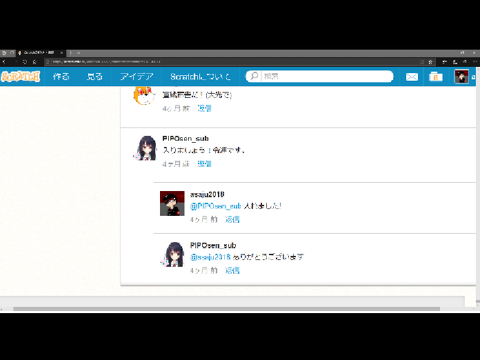Reload page with refresh icon
Image resolution: width=480 pixels, height=360 pixels.
tap(25, 62)
